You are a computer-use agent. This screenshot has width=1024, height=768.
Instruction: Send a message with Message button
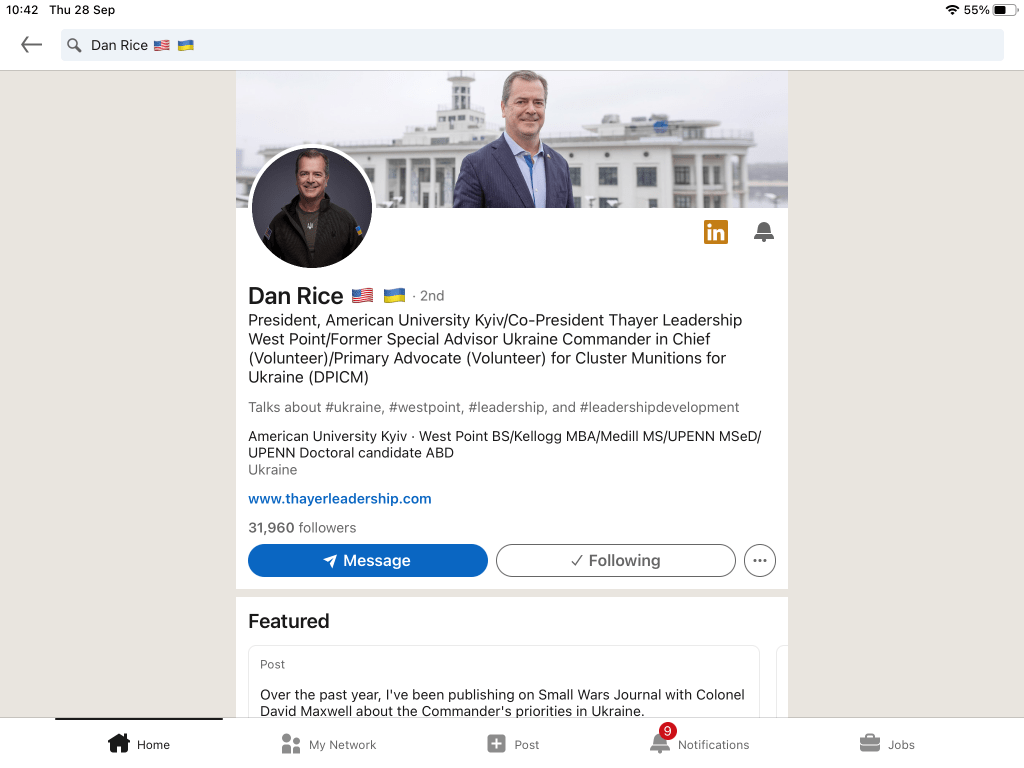coord(368,560)
